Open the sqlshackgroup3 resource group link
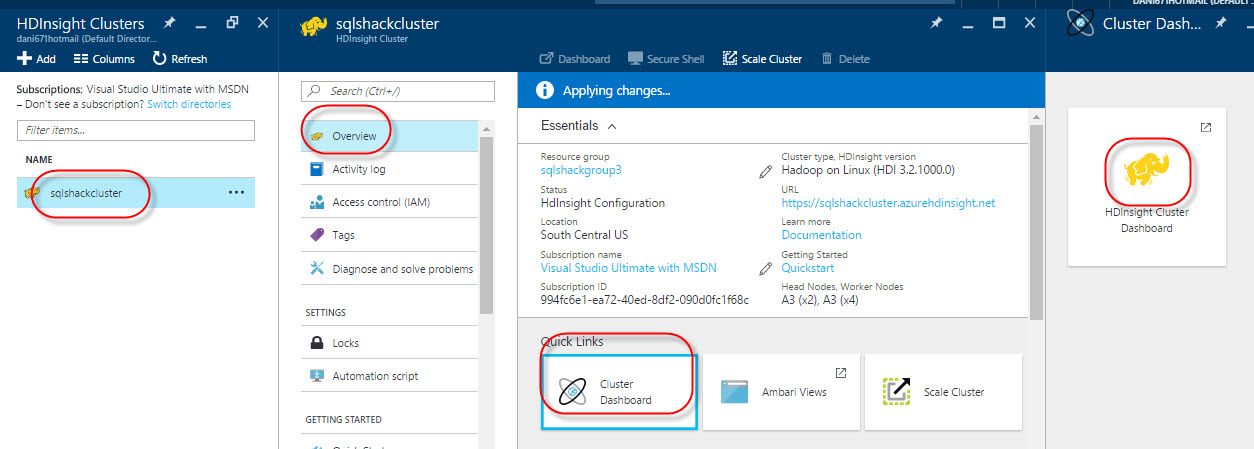Viewport: 1254px width, 449px height. pyautogui.click(x=581, y=170)
